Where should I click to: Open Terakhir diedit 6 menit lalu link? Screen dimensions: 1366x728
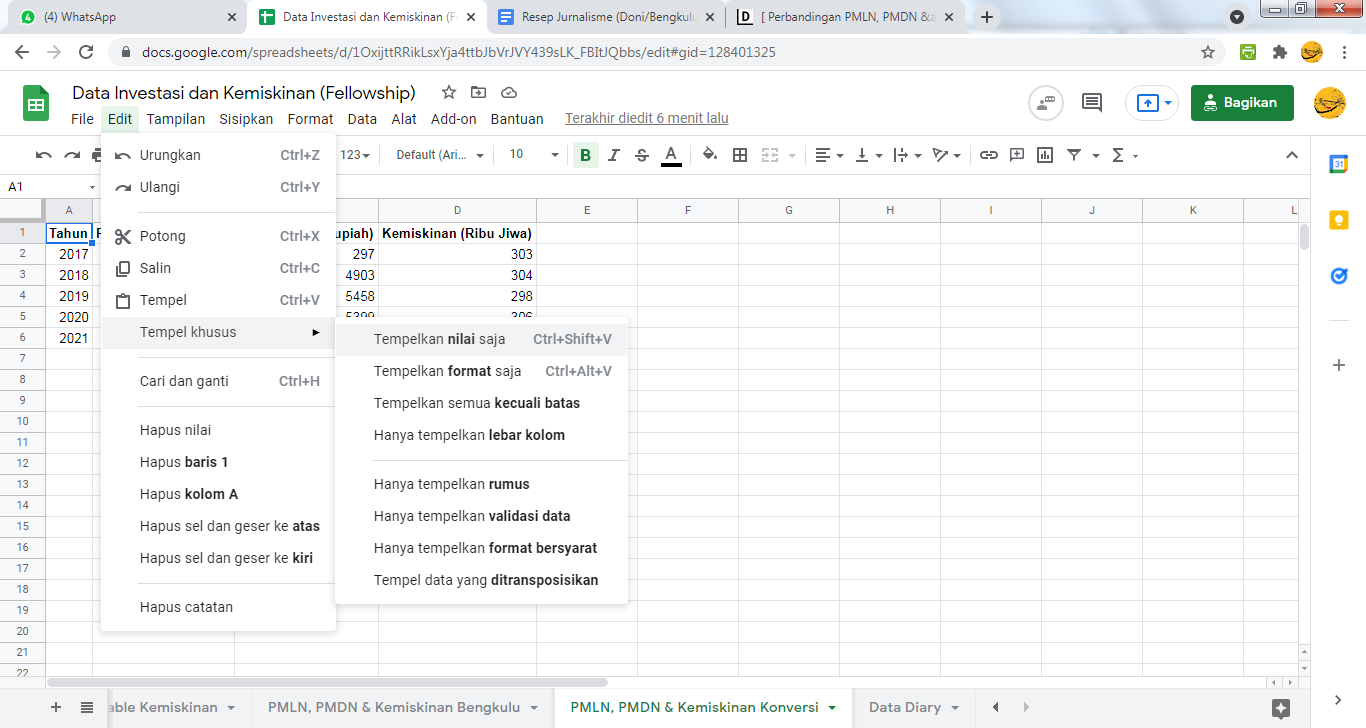646,118
